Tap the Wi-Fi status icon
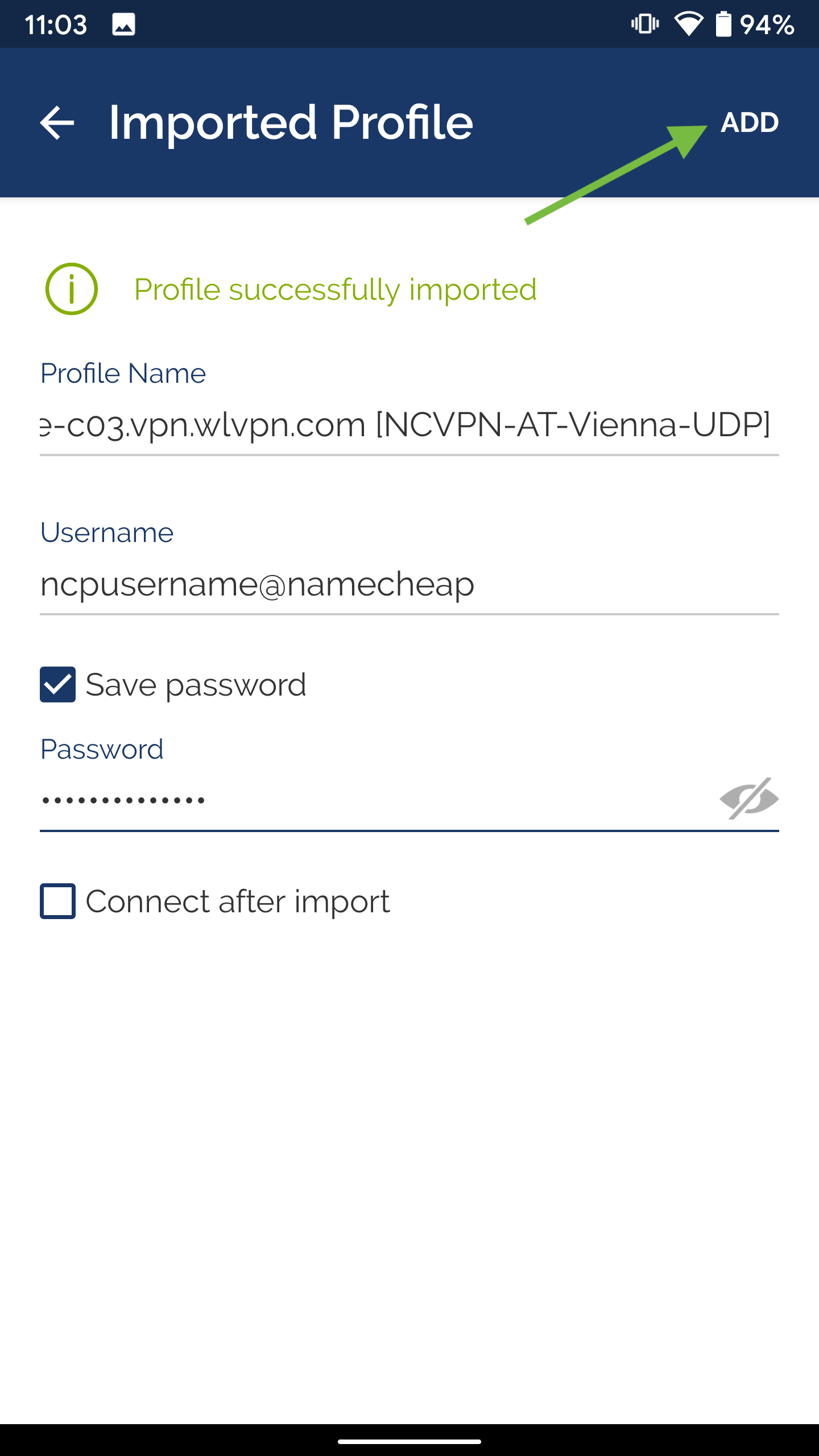819x1456 pixels. 689,24
